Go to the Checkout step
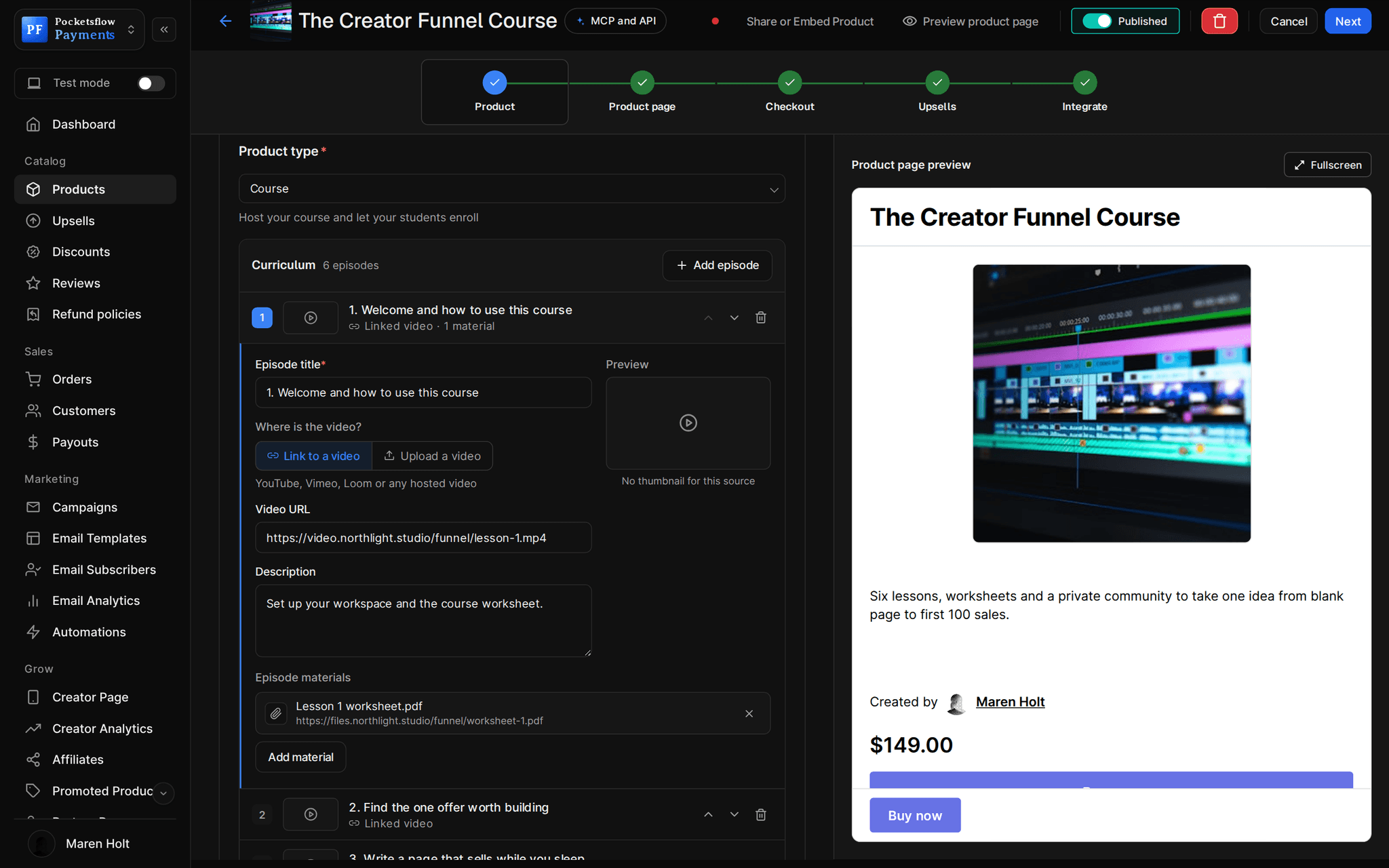Image resolution: width=1389 pixels, height=868 pixels. [789, 92]
